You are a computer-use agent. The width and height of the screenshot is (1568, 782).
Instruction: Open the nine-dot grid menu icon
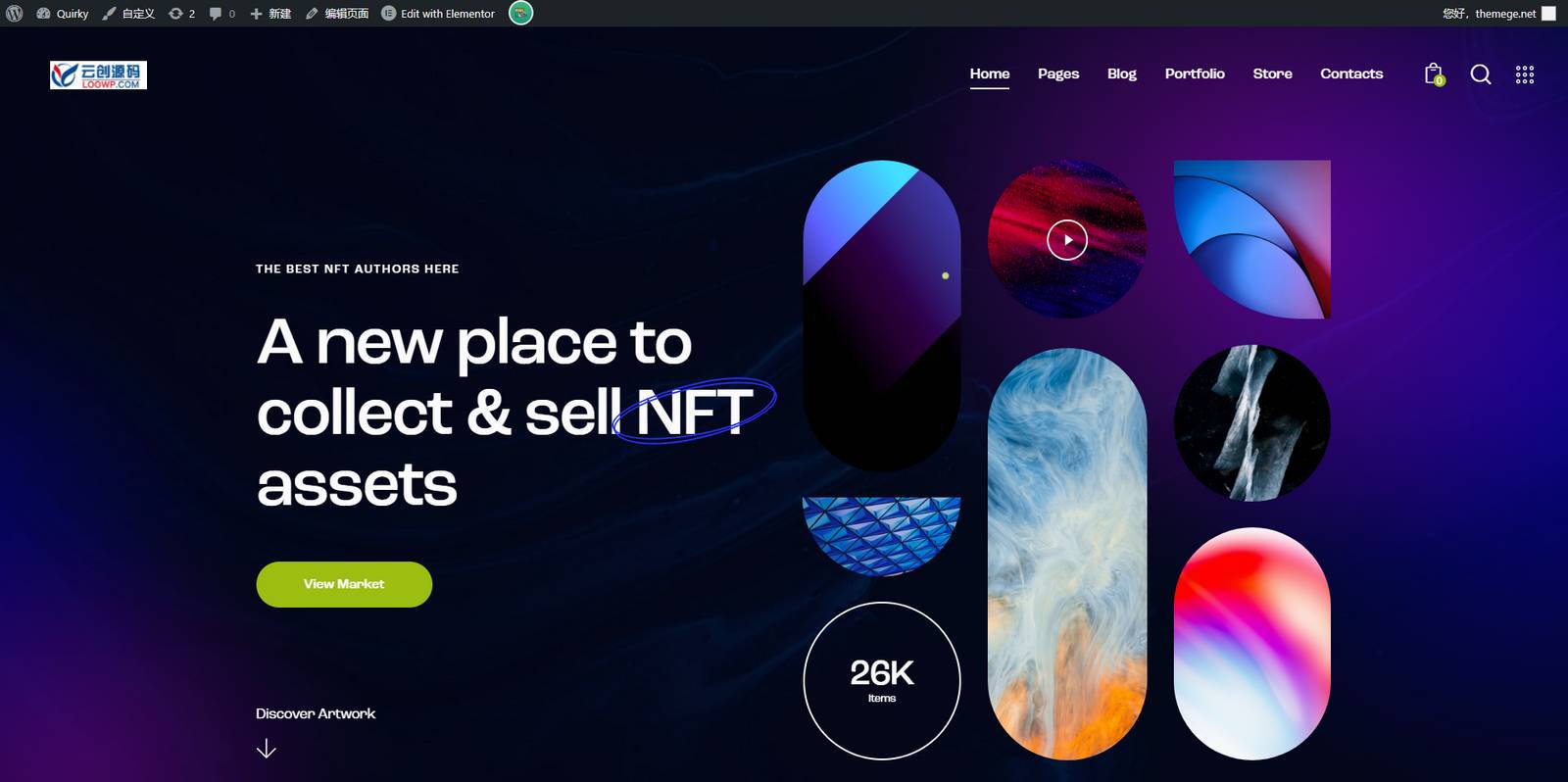click(1525, 74)
